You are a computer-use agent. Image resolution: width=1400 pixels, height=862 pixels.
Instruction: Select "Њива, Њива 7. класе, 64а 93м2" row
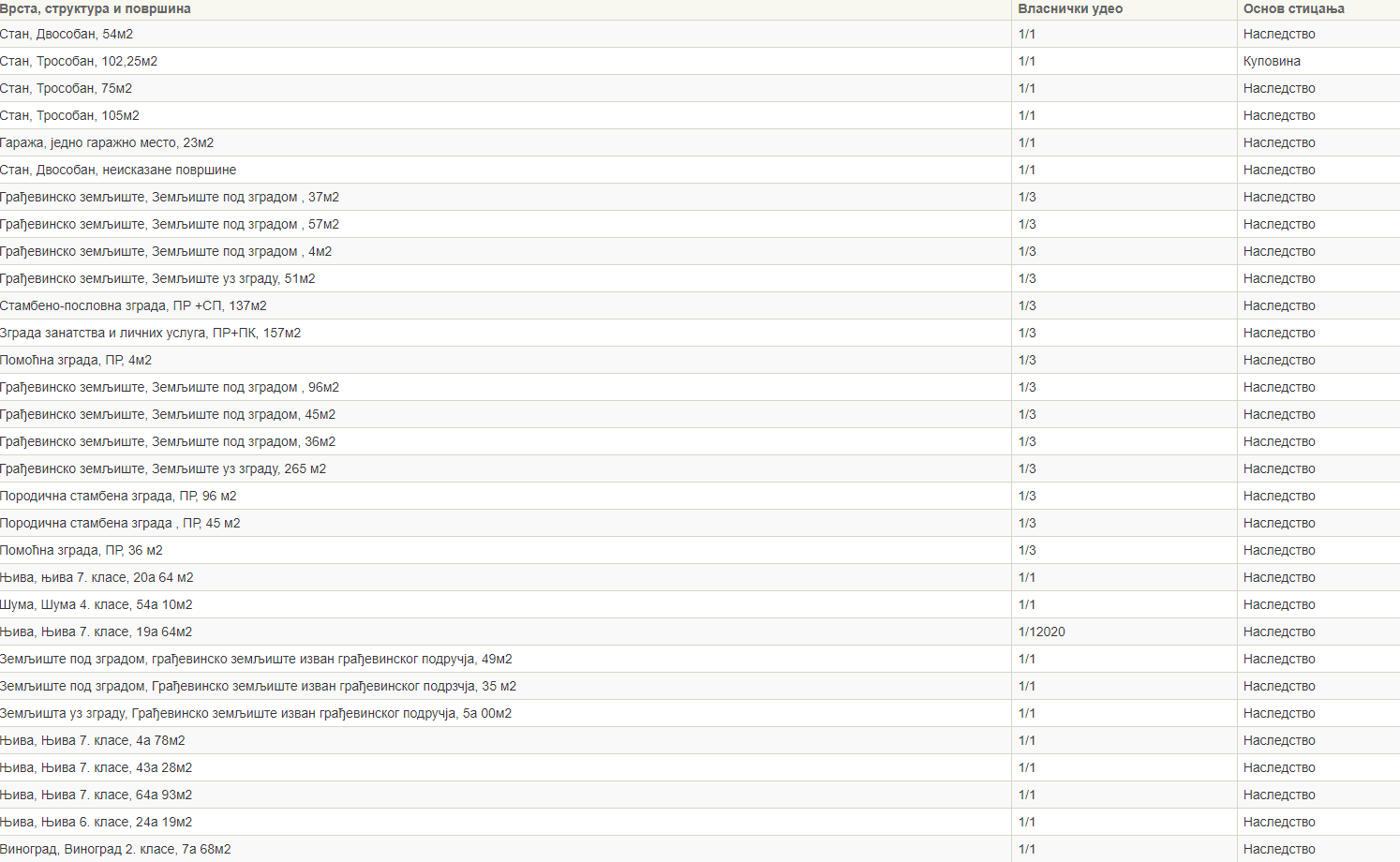(x=97, y=795)
